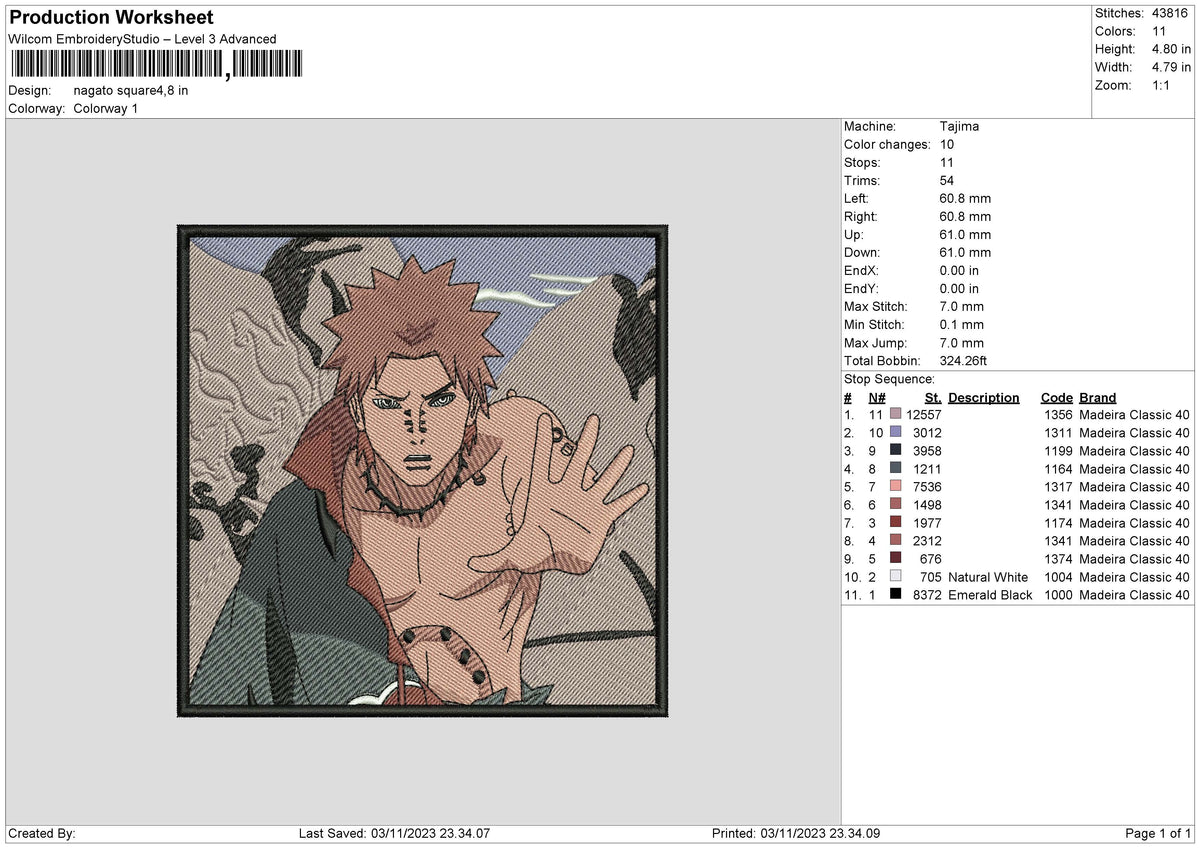Click the Stop Sequence heading

tap(889, 379)
